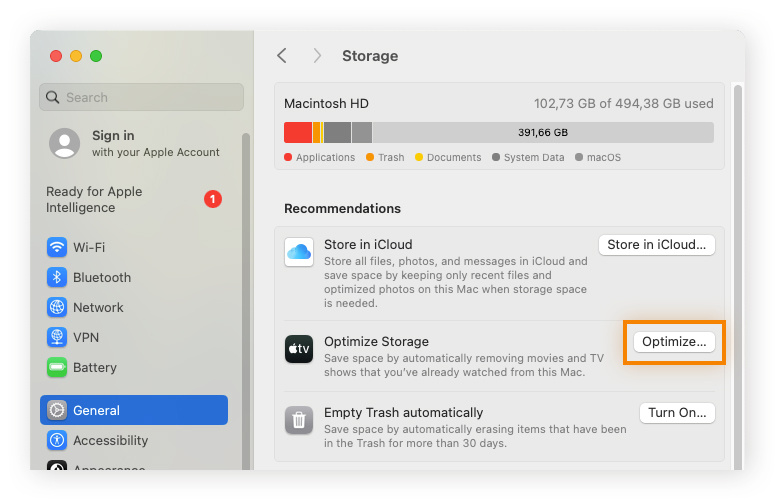
Task: Select the General gear icon
Action: (57, 410)
